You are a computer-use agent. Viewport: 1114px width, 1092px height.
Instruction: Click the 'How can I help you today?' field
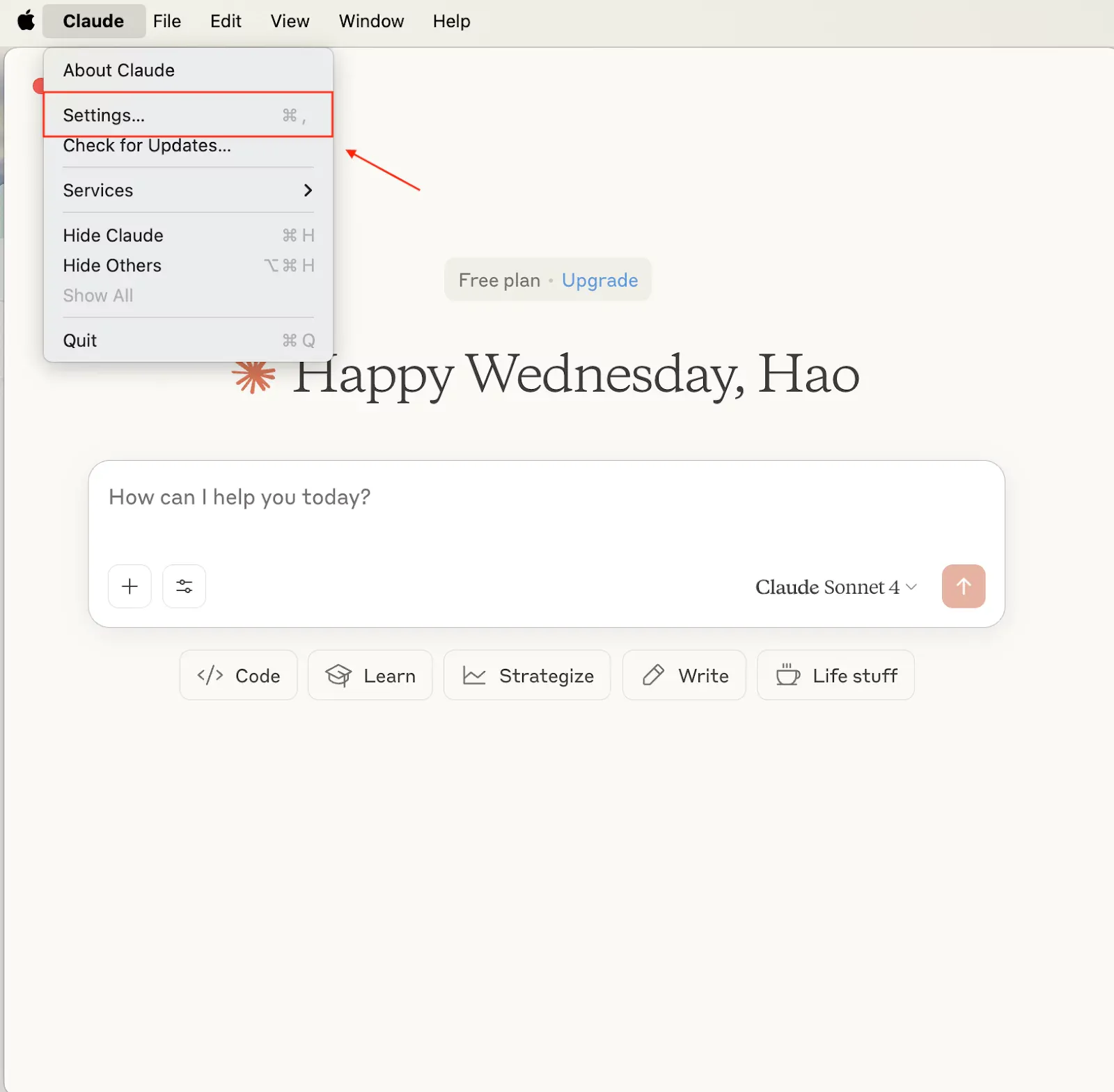click(546, 497)
